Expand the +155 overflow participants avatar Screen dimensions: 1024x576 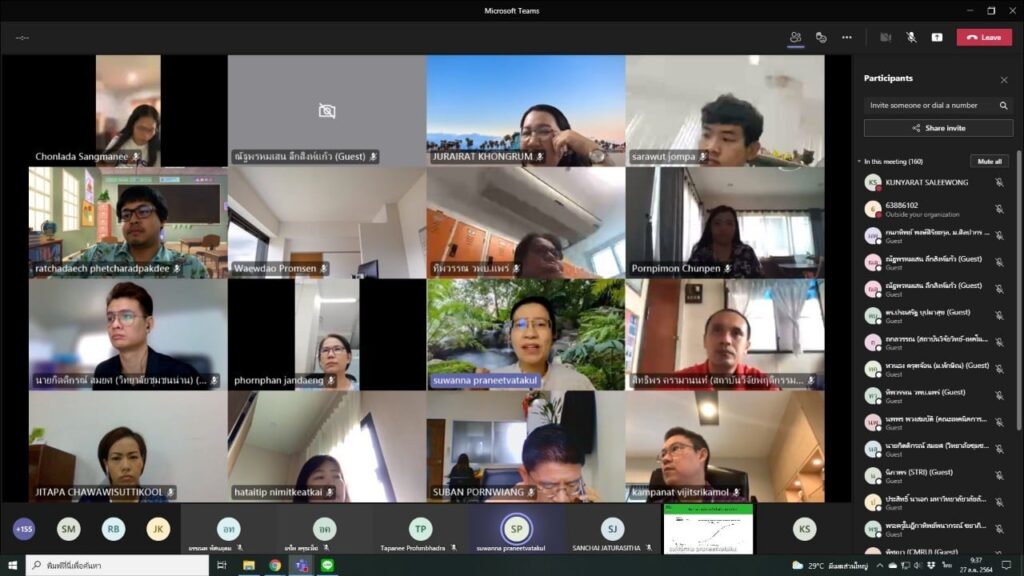point(23,529)
